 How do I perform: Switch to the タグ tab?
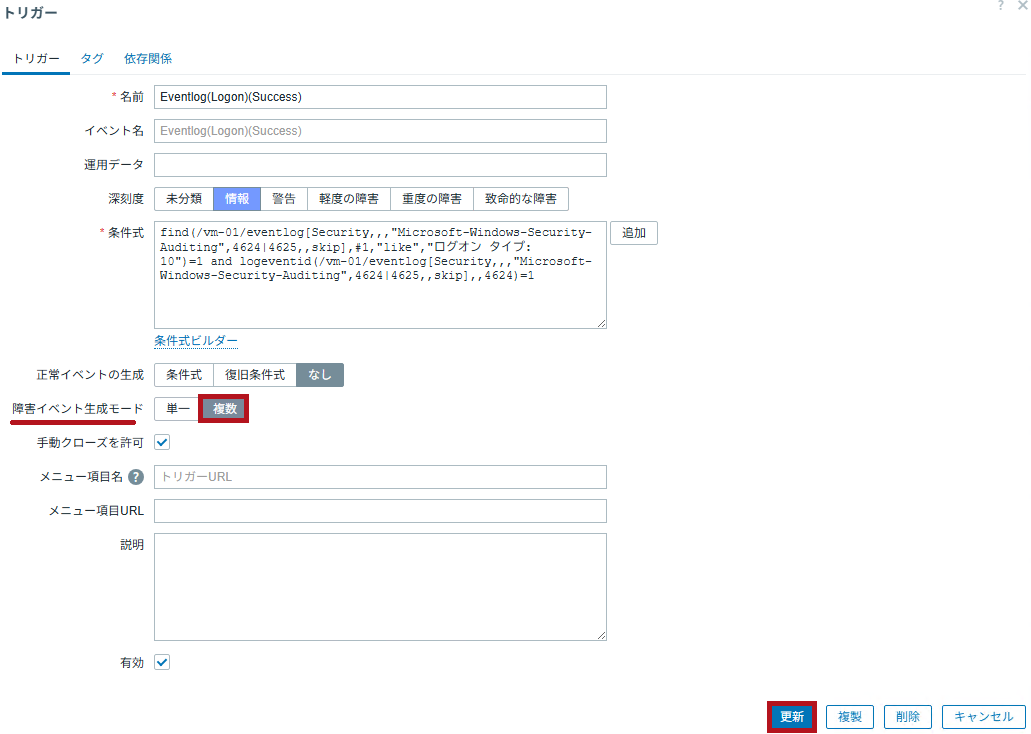click(x=92, y=59)
